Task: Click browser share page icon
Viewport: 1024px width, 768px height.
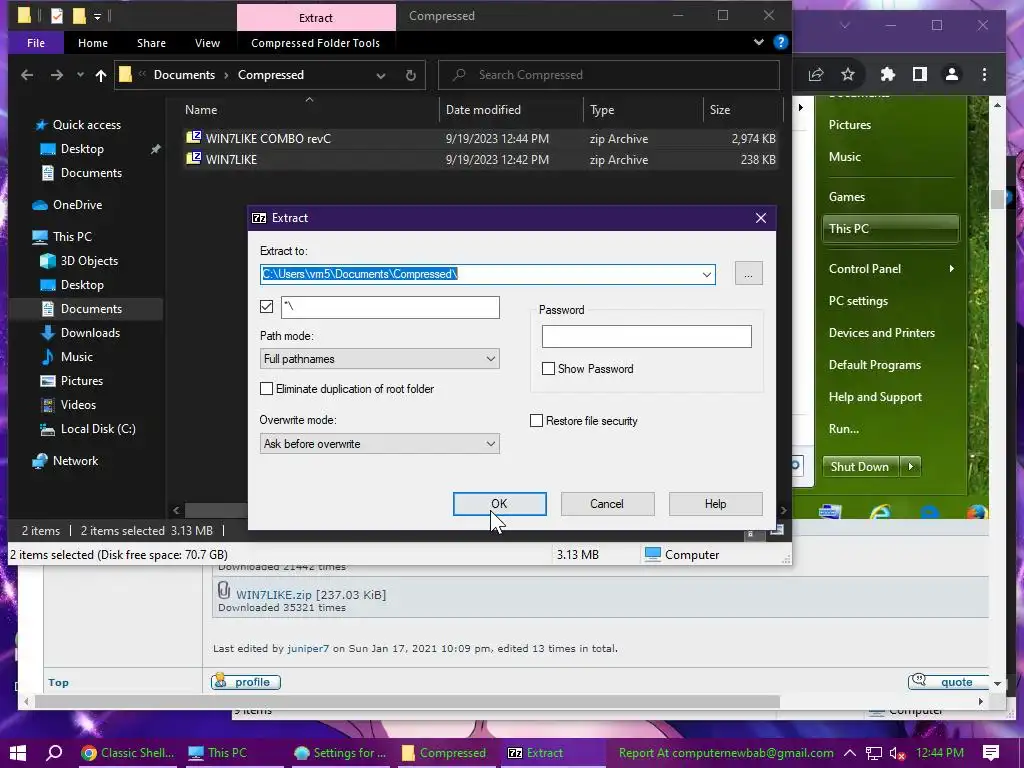Action: coord(816,74)
